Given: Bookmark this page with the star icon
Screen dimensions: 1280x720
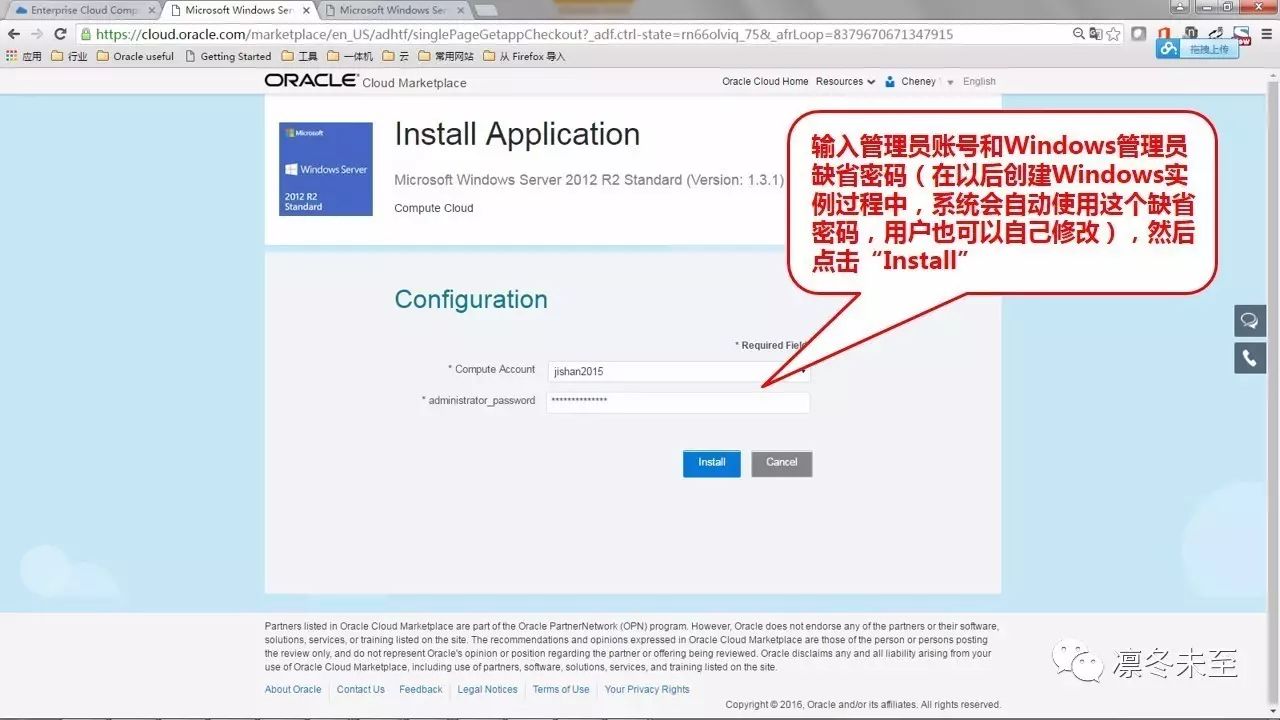Looking at the screenshot, I should click(x=1113, y=34).
